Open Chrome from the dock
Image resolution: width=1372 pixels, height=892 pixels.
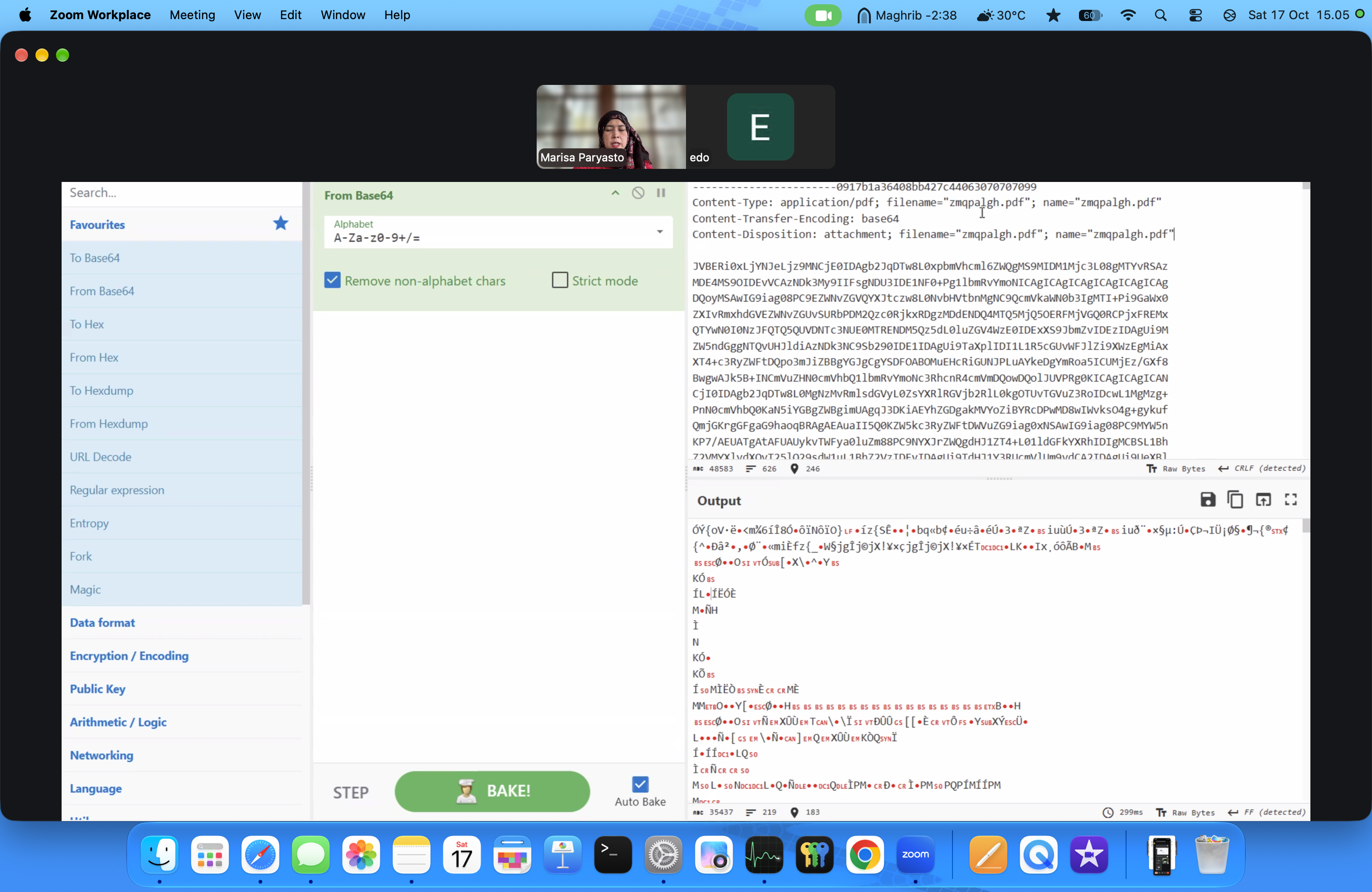point(865,855)
